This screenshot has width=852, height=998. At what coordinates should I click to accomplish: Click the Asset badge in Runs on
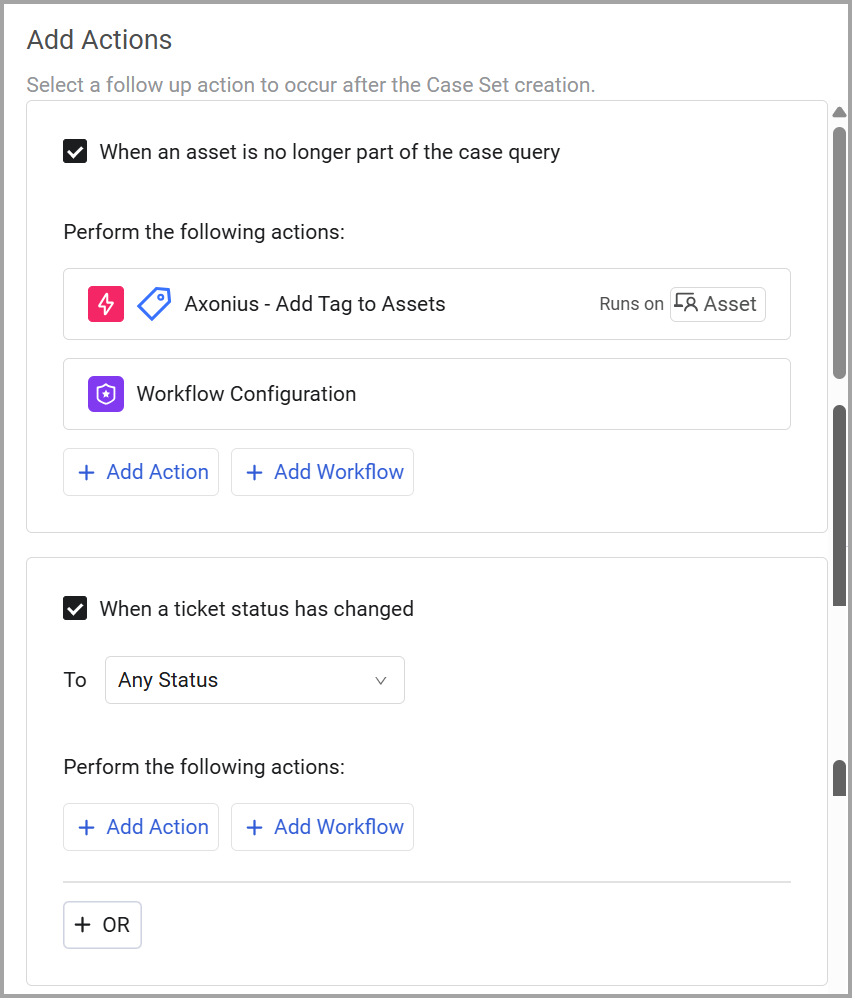(x=718, y=304)
